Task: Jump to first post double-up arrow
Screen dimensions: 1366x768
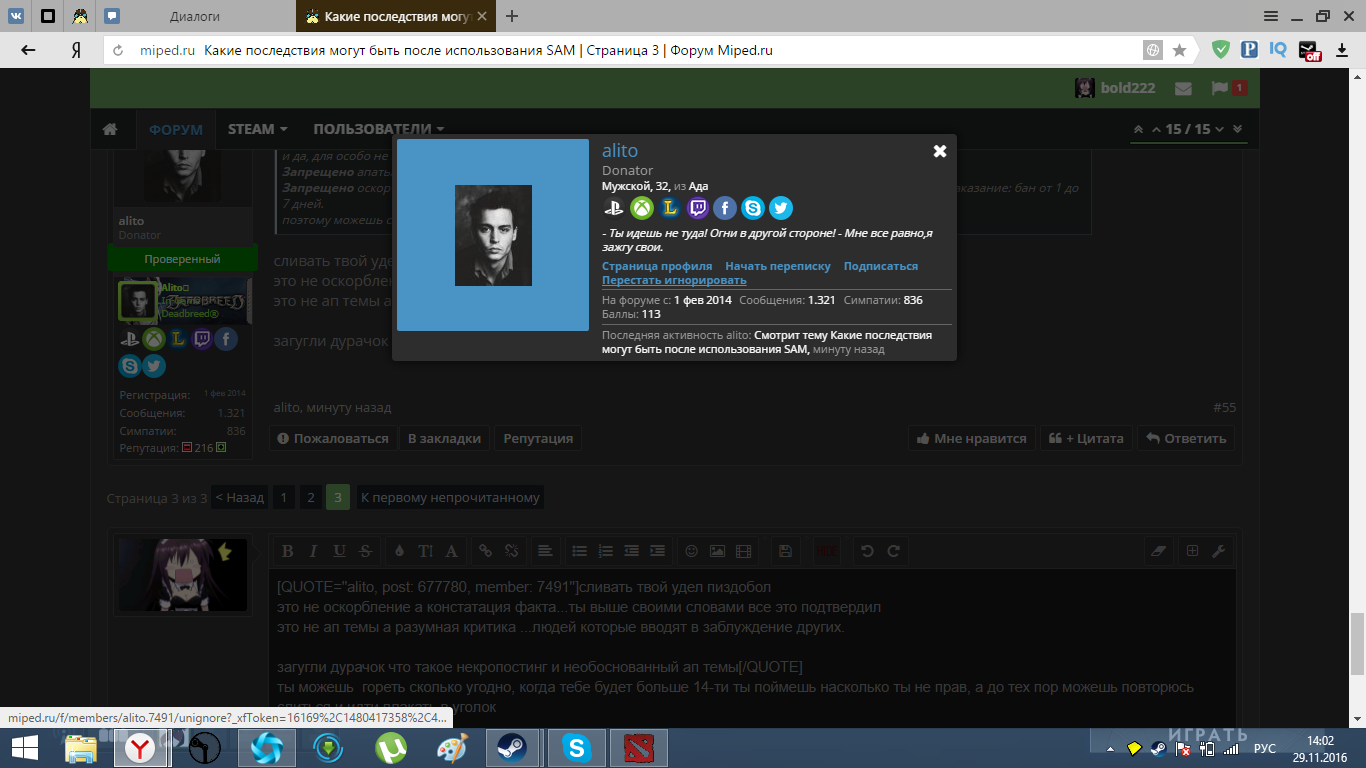Action: [1138, 129]
